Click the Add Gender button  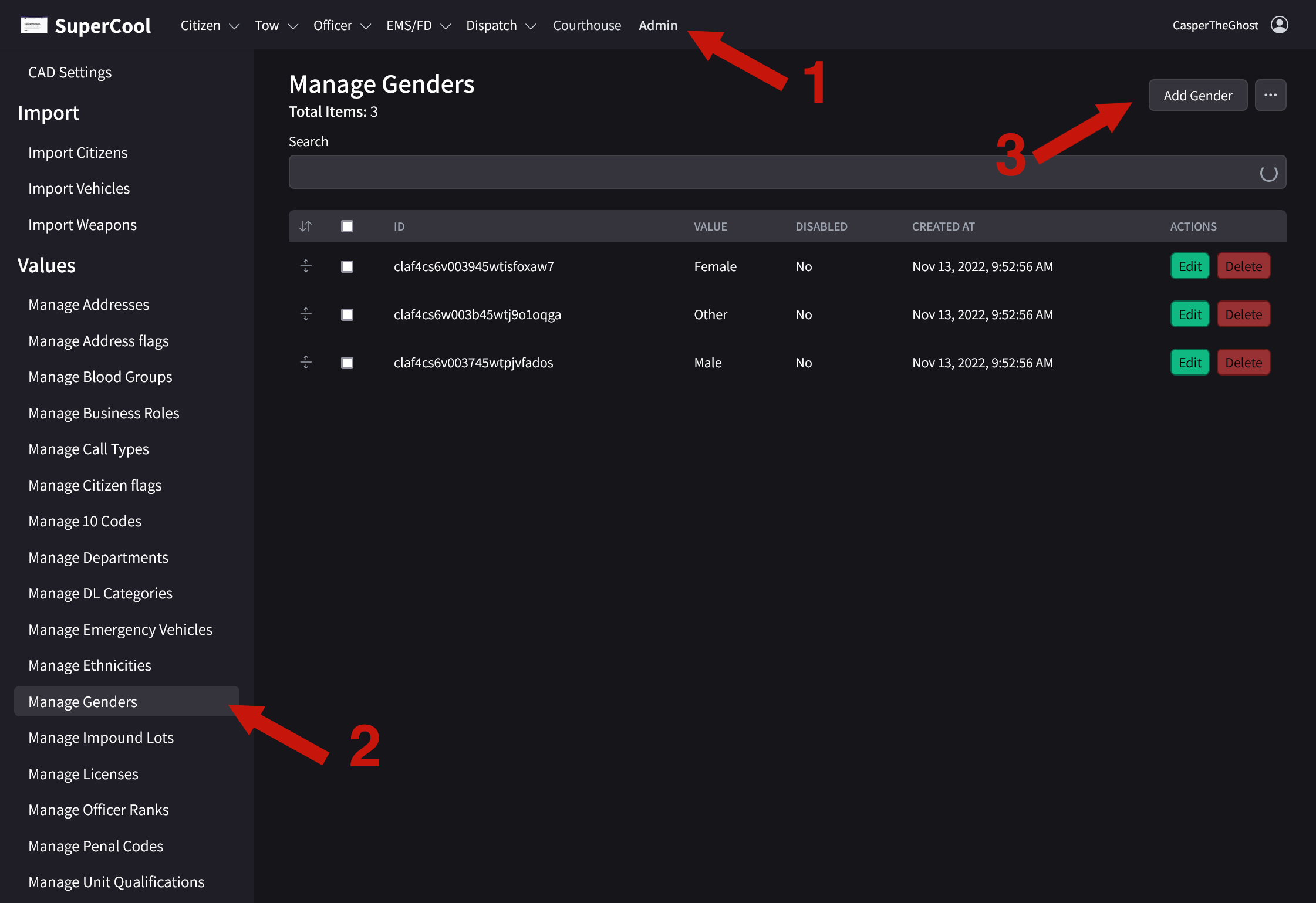[x=1197, y=94]
